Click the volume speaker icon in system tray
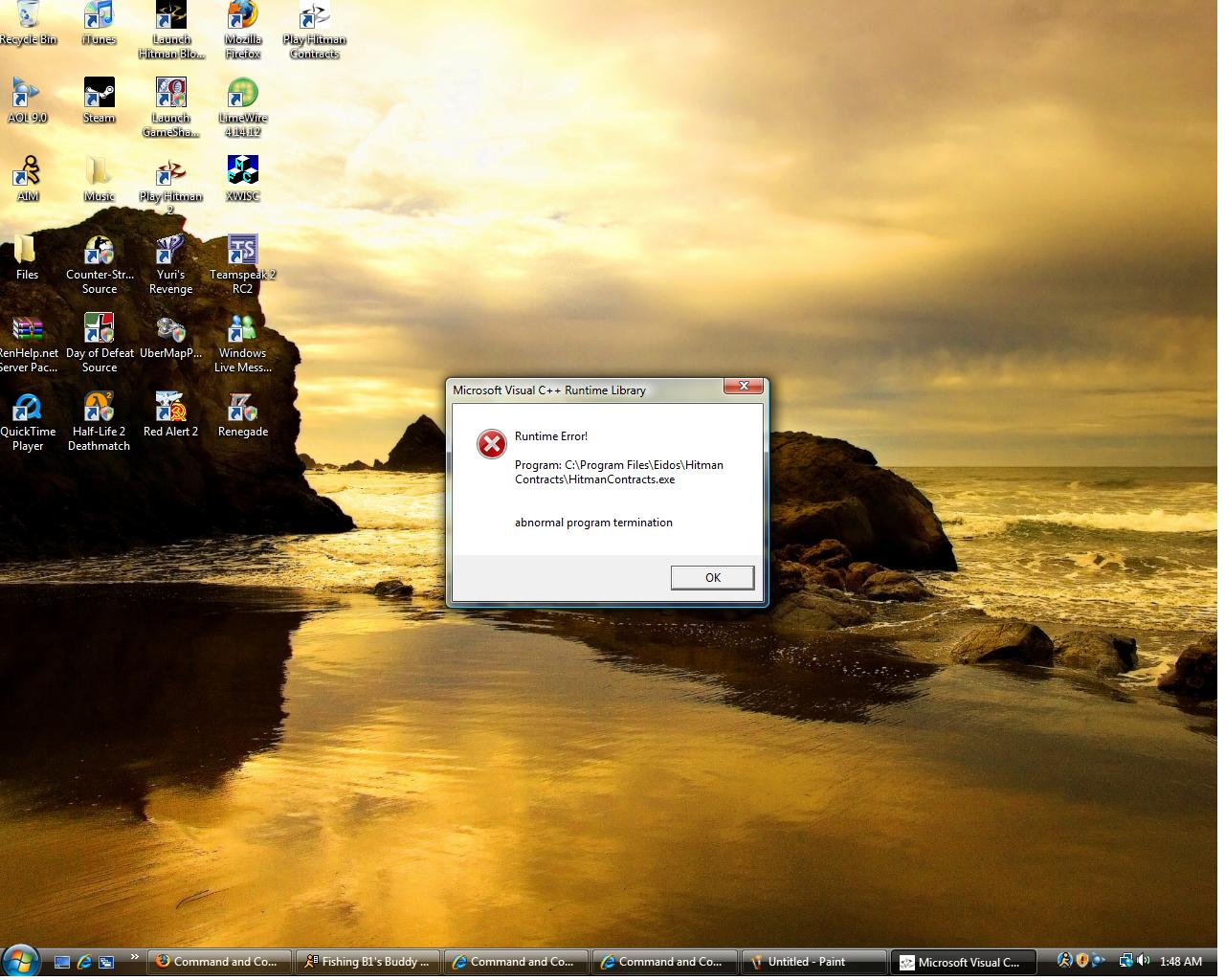This screenshot has width=1225, height=980. [1143, 961]
